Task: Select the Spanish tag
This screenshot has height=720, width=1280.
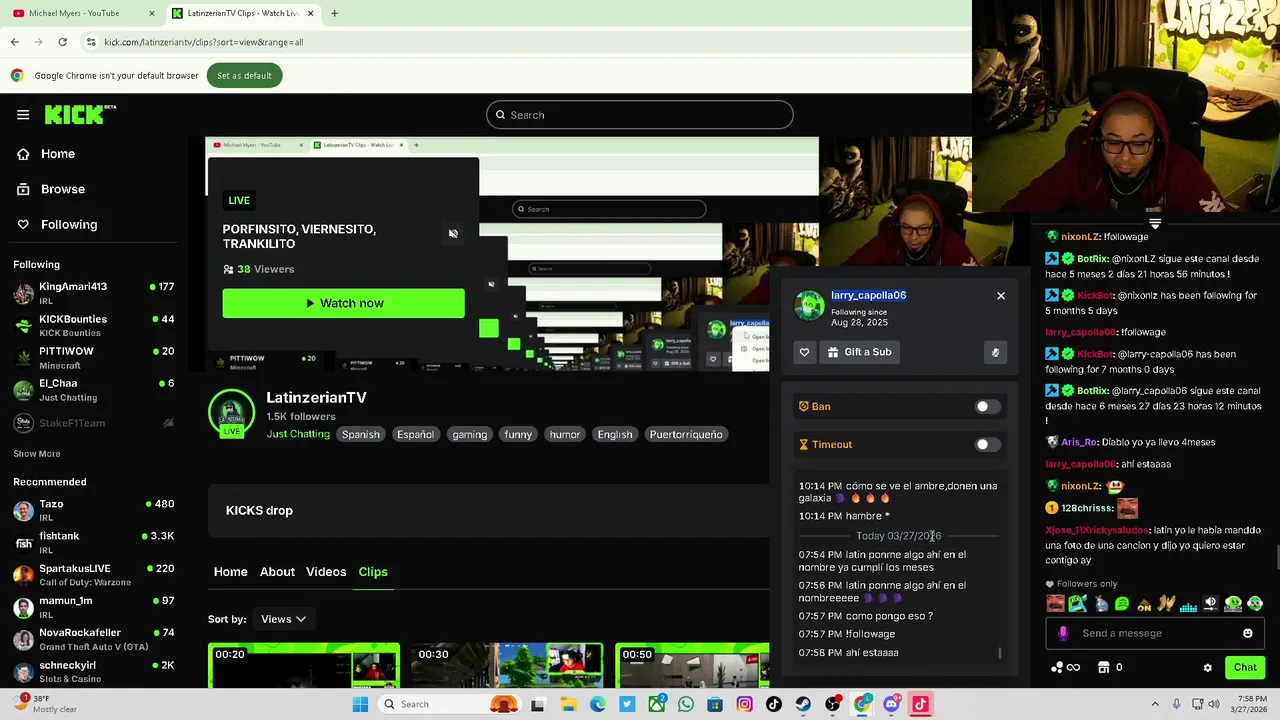Action: (x=361, y=434)
